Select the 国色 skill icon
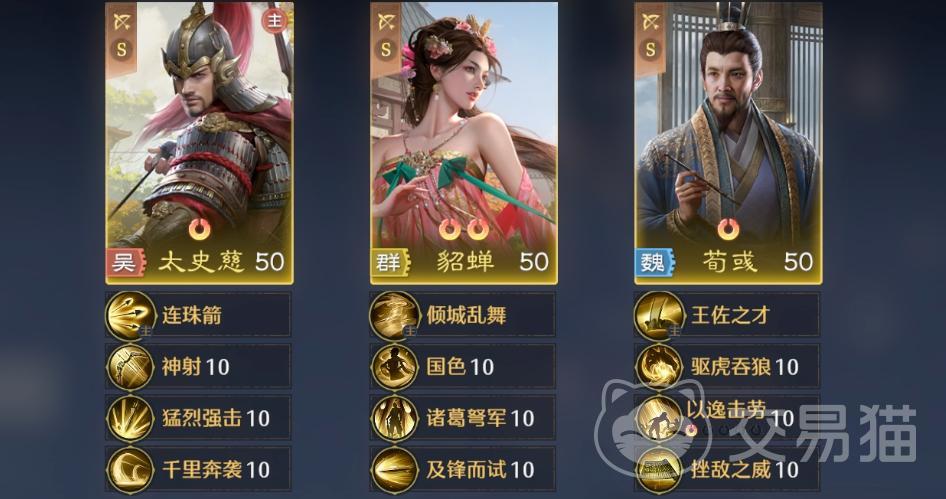The image size is (946, 499). 395,367
